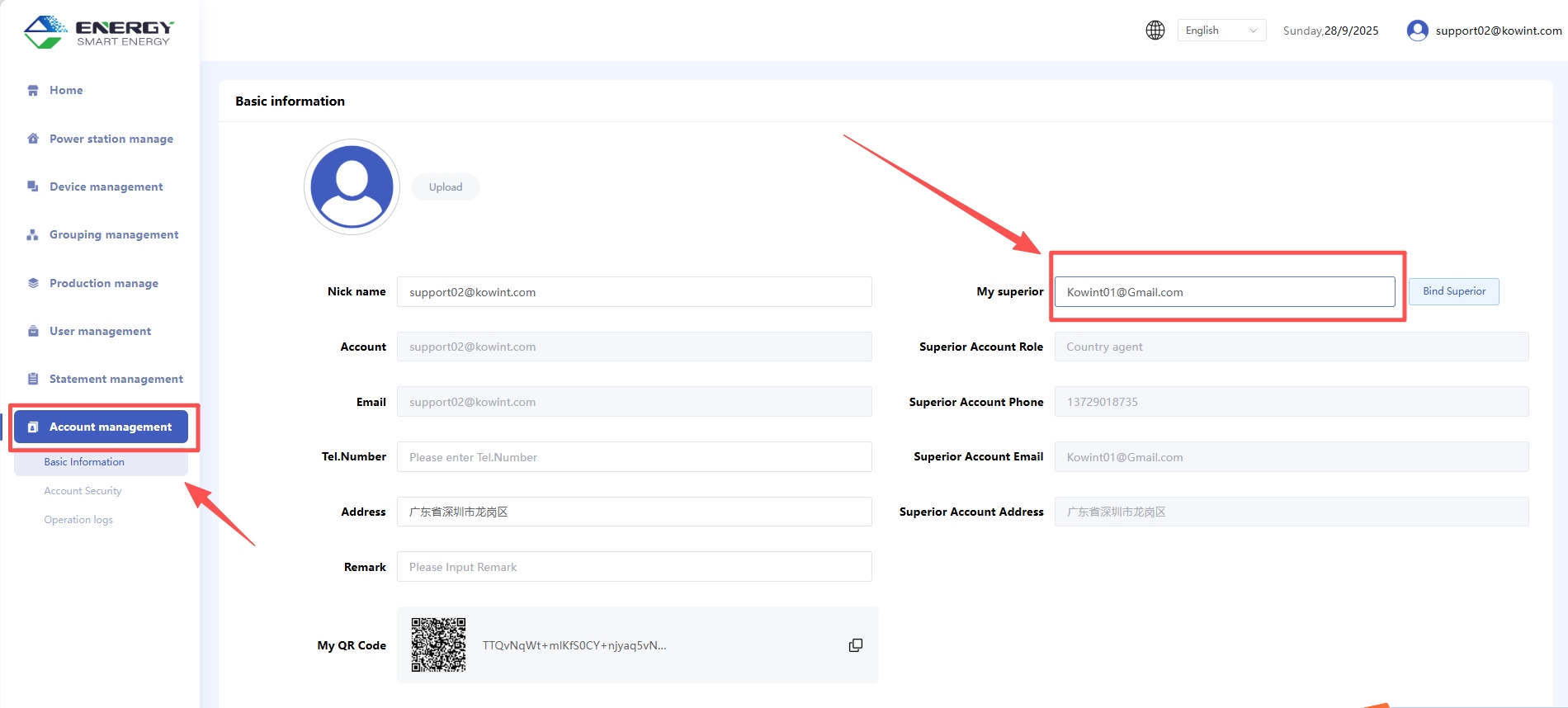
Task: Click the globe language icon
Action: [x=1155, y=31]
